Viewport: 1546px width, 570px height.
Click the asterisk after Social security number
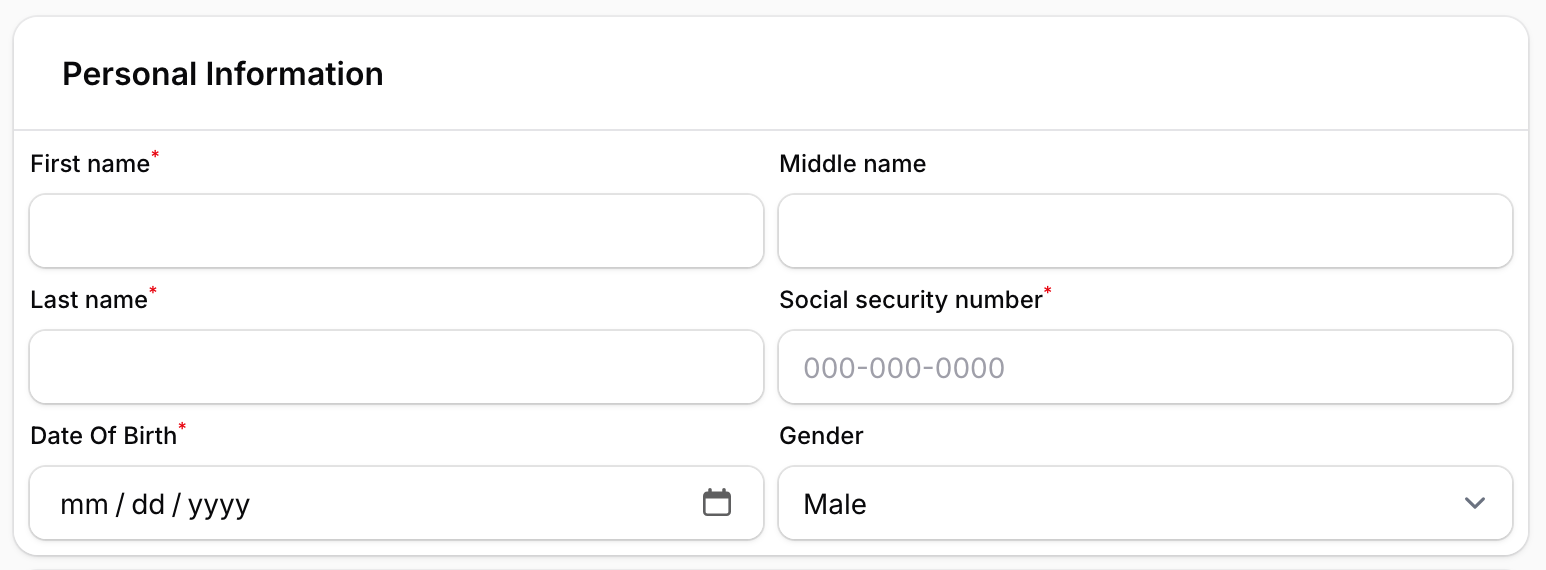coord(1048,292)
